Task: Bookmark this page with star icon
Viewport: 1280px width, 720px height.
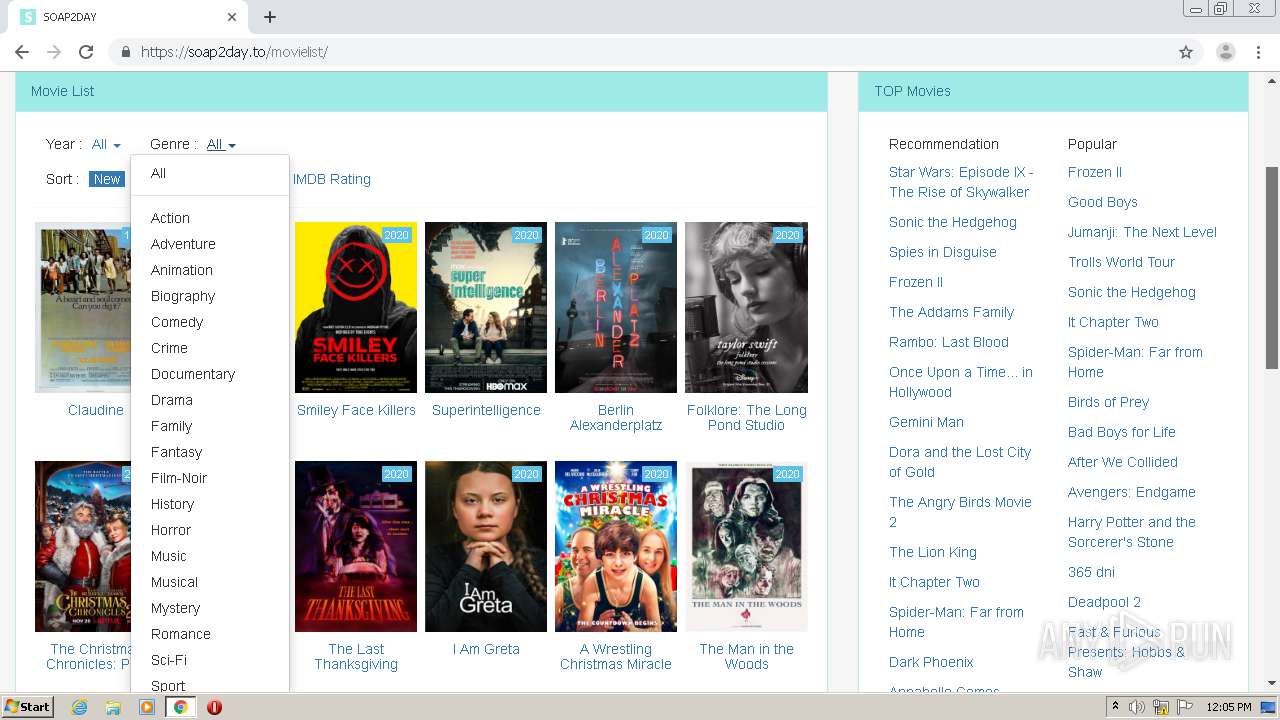Action: tap(1186, 52)
